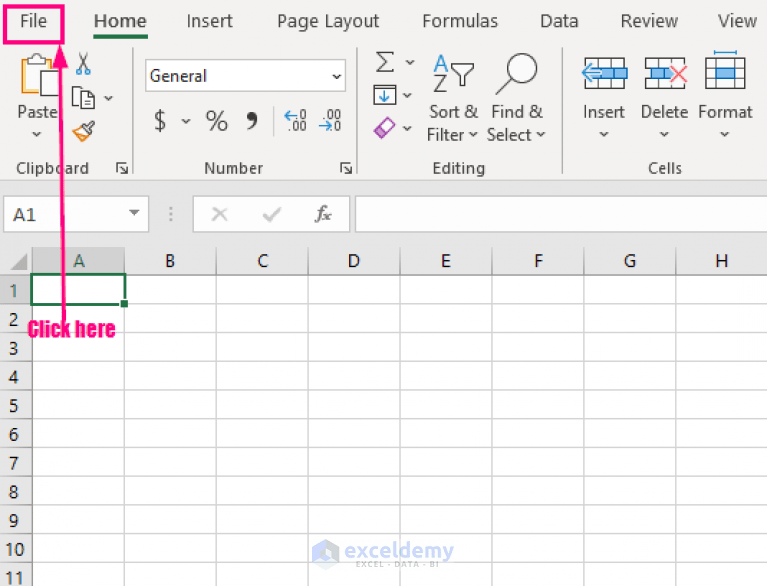Select row 10 header
This screenshot has height=586, width=767.
point(15,549)
